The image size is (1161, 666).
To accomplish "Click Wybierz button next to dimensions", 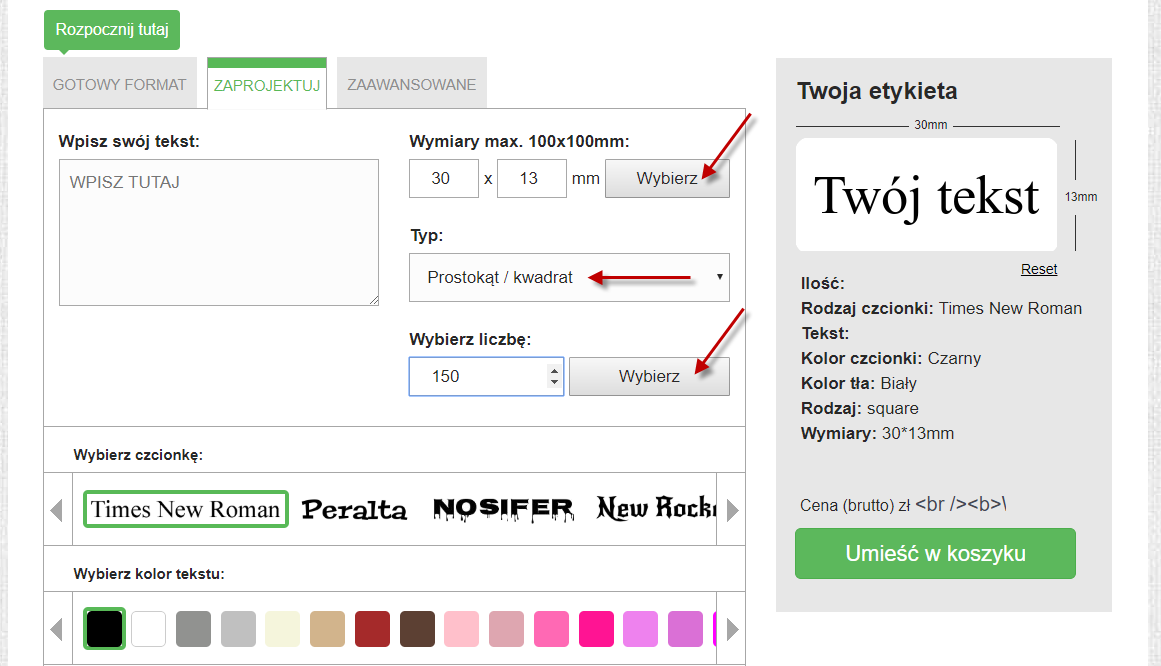I will pos(667,179).
